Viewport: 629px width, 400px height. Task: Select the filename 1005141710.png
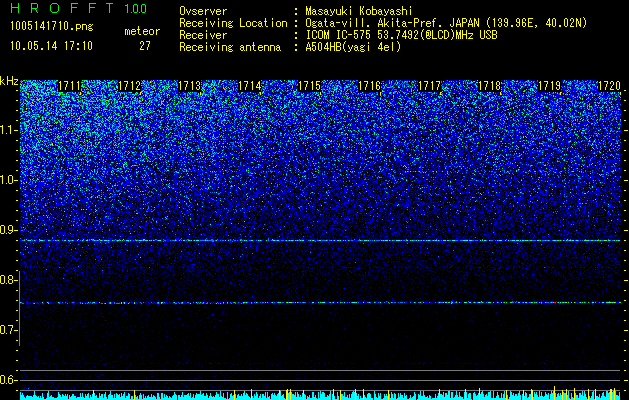(52, 27)
